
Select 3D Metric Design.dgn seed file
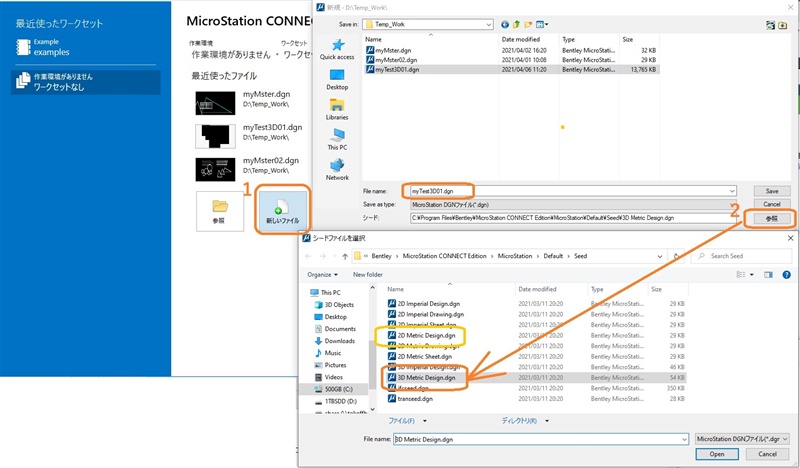pos(422,378)
